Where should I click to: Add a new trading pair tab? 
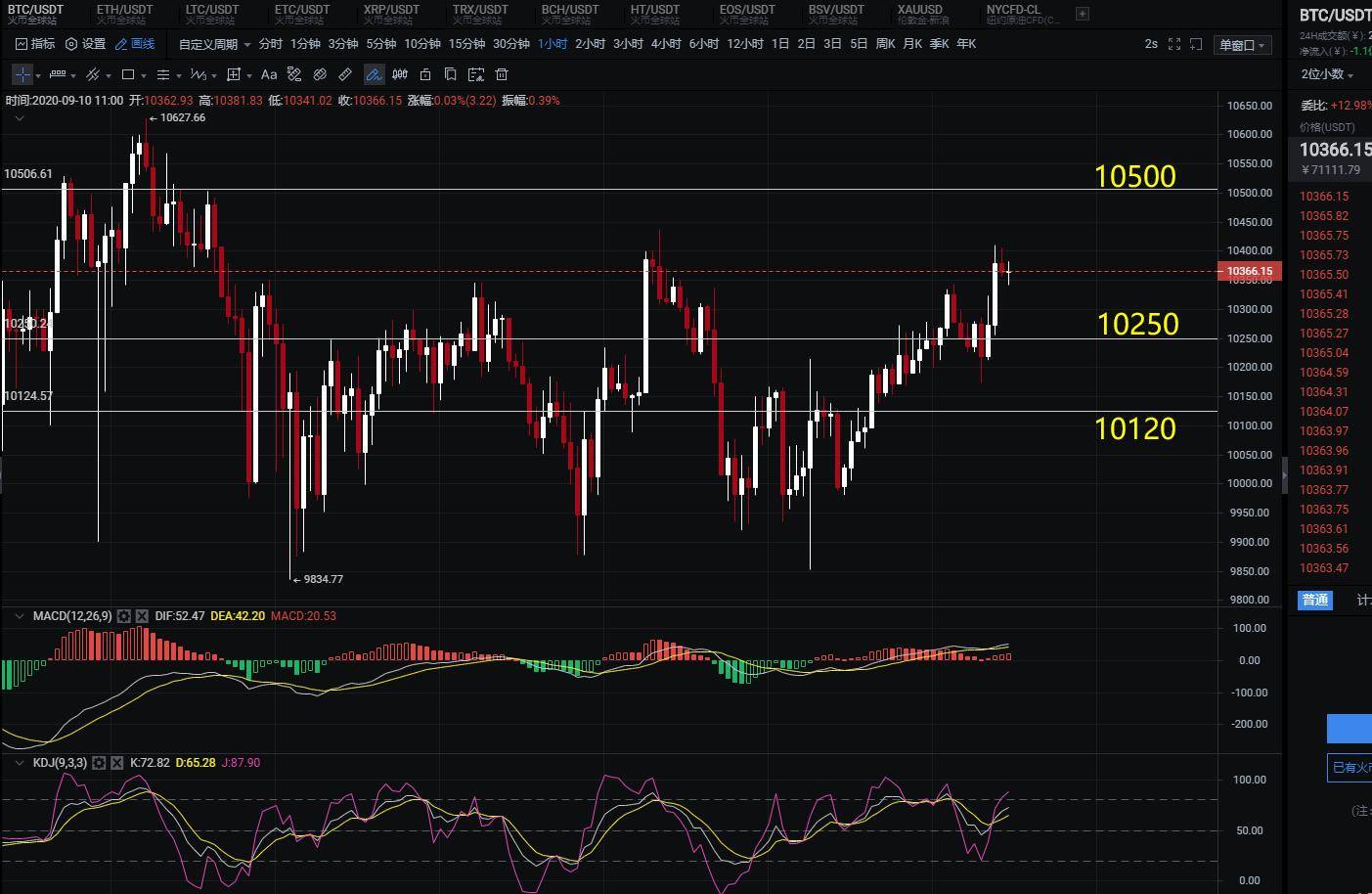[1083, 14]
